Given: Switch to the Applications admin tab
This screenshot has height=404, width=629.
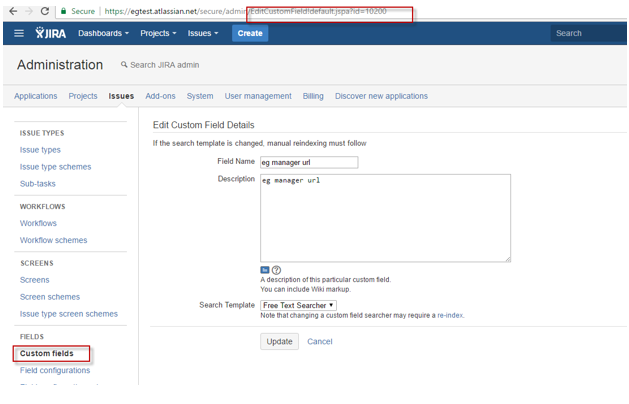Looking at the screenshot, I should click(36, 96).
